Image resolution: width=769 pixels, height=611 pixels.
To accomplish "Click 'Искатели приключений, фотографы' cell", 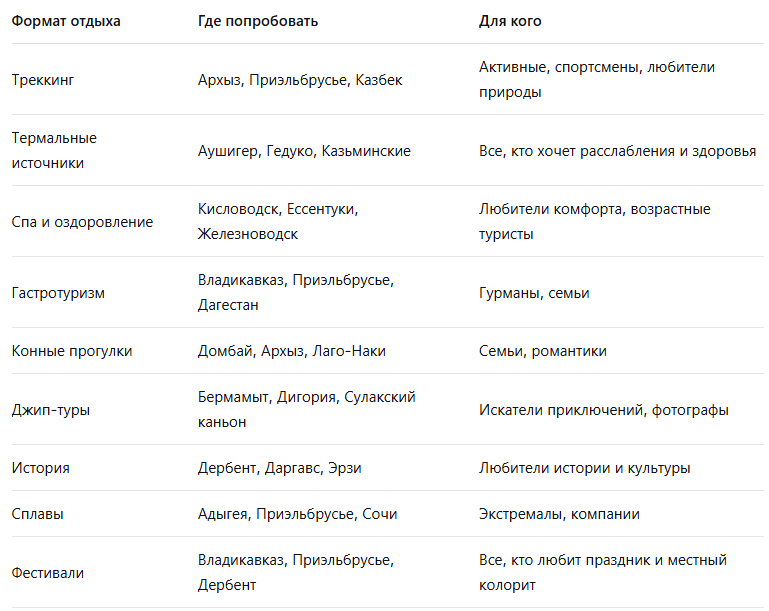I will [604, 410].
